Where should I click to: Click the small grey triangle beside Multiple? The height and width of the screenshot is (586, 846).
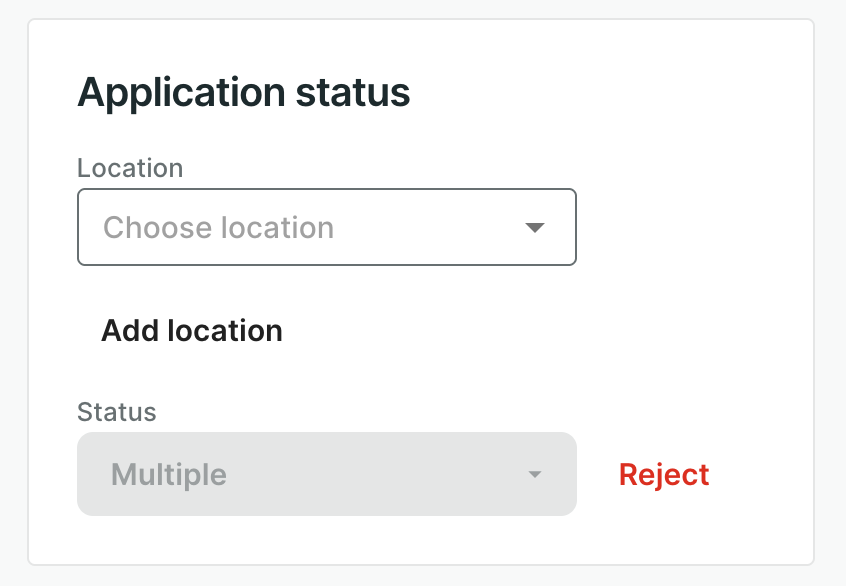click(x=535, y=474)
